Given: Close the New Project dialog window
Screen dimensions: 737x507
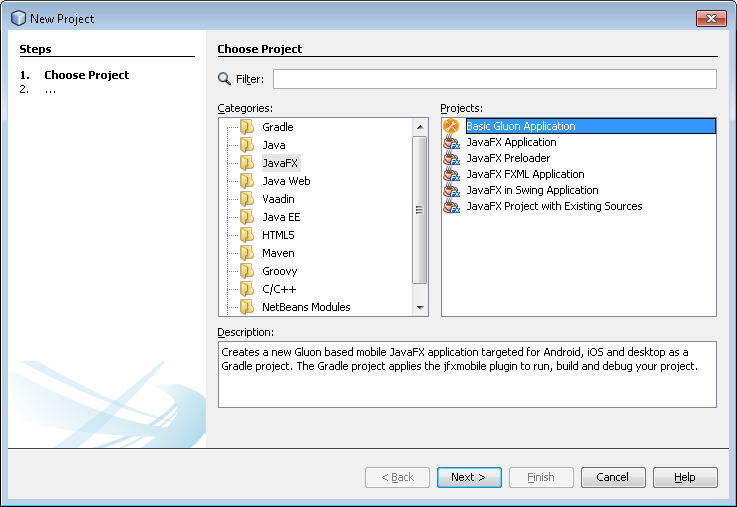Looking at the screenshot, I should pos(711,18).
